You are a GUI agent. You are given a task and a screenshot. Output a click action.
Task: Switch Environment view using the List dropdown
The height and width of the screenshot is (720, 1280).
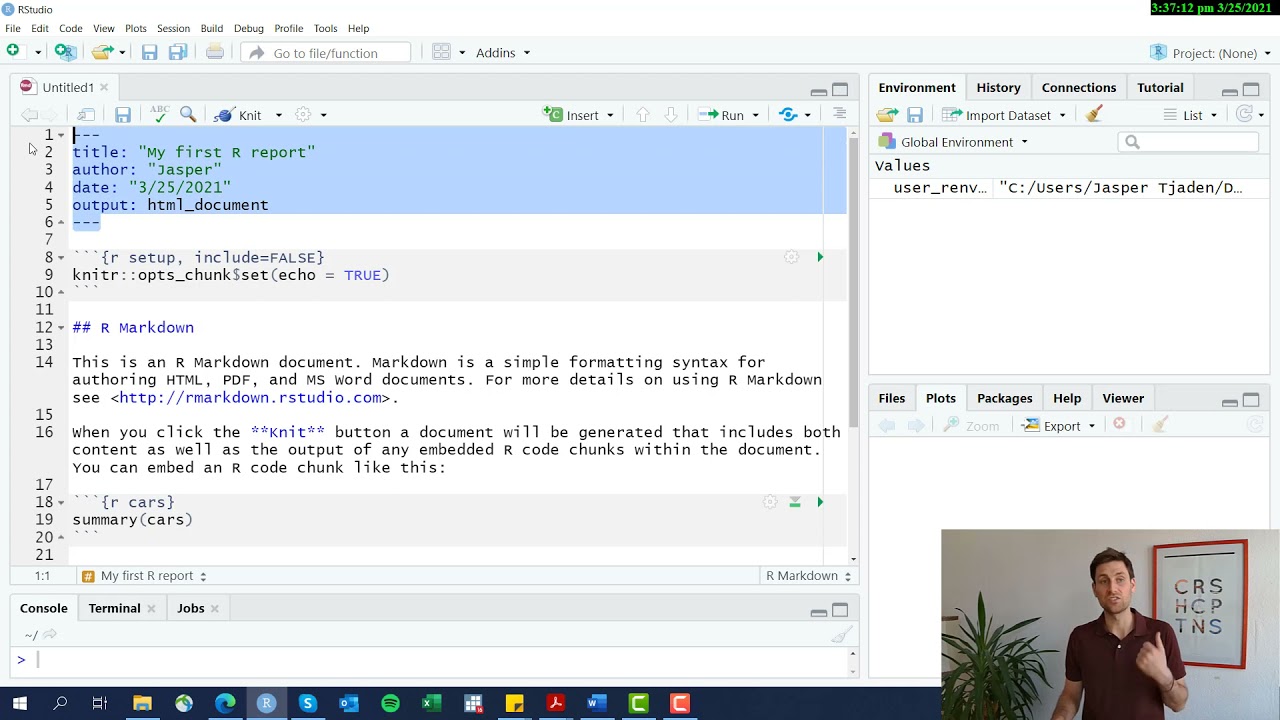[1191, 115]
